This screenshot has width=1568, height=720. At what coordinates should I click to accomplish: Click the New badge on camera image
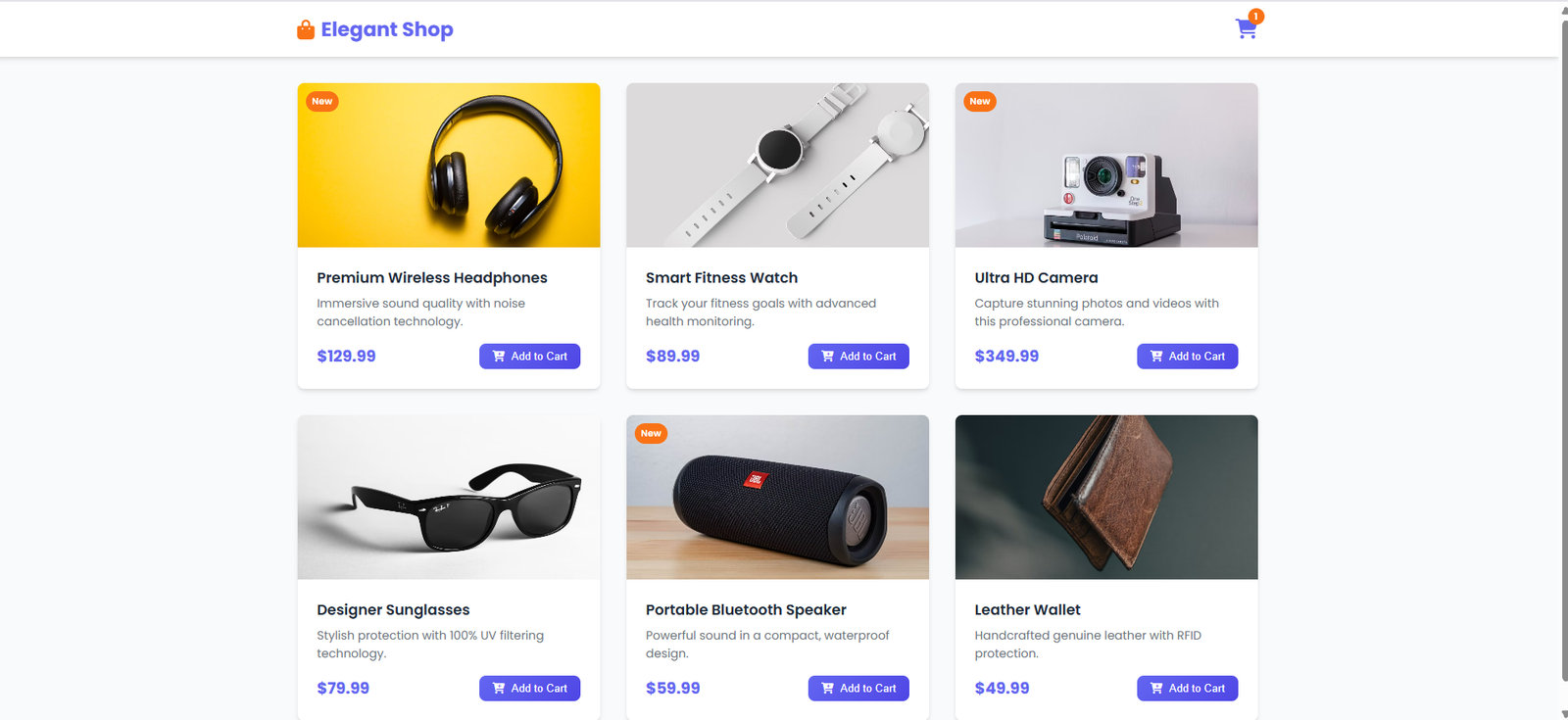pyautogui.click(x=980, y=101)
